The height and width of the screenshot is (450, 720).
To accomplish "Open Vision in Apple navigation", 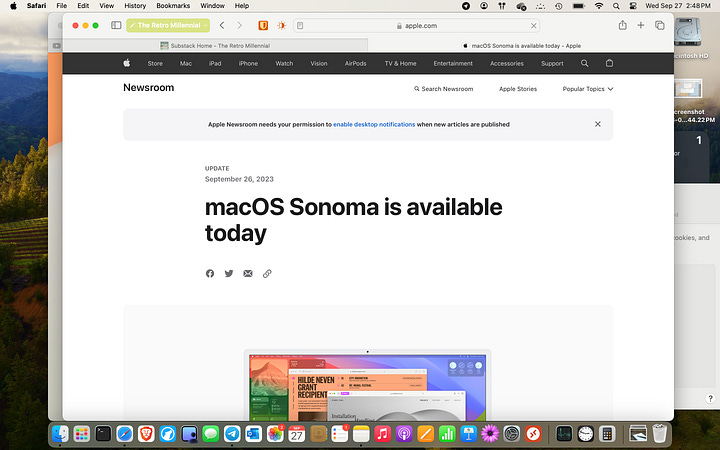I will click(319, 63).
